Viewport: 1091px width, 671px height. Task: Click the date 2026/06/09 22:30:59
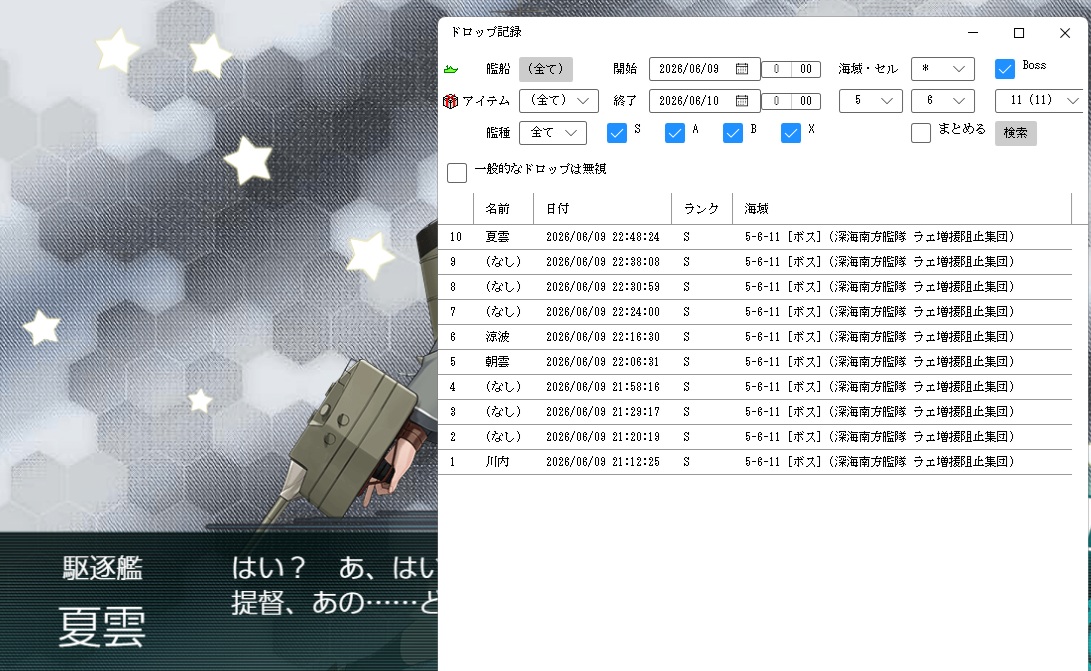(x=603, y=287)
